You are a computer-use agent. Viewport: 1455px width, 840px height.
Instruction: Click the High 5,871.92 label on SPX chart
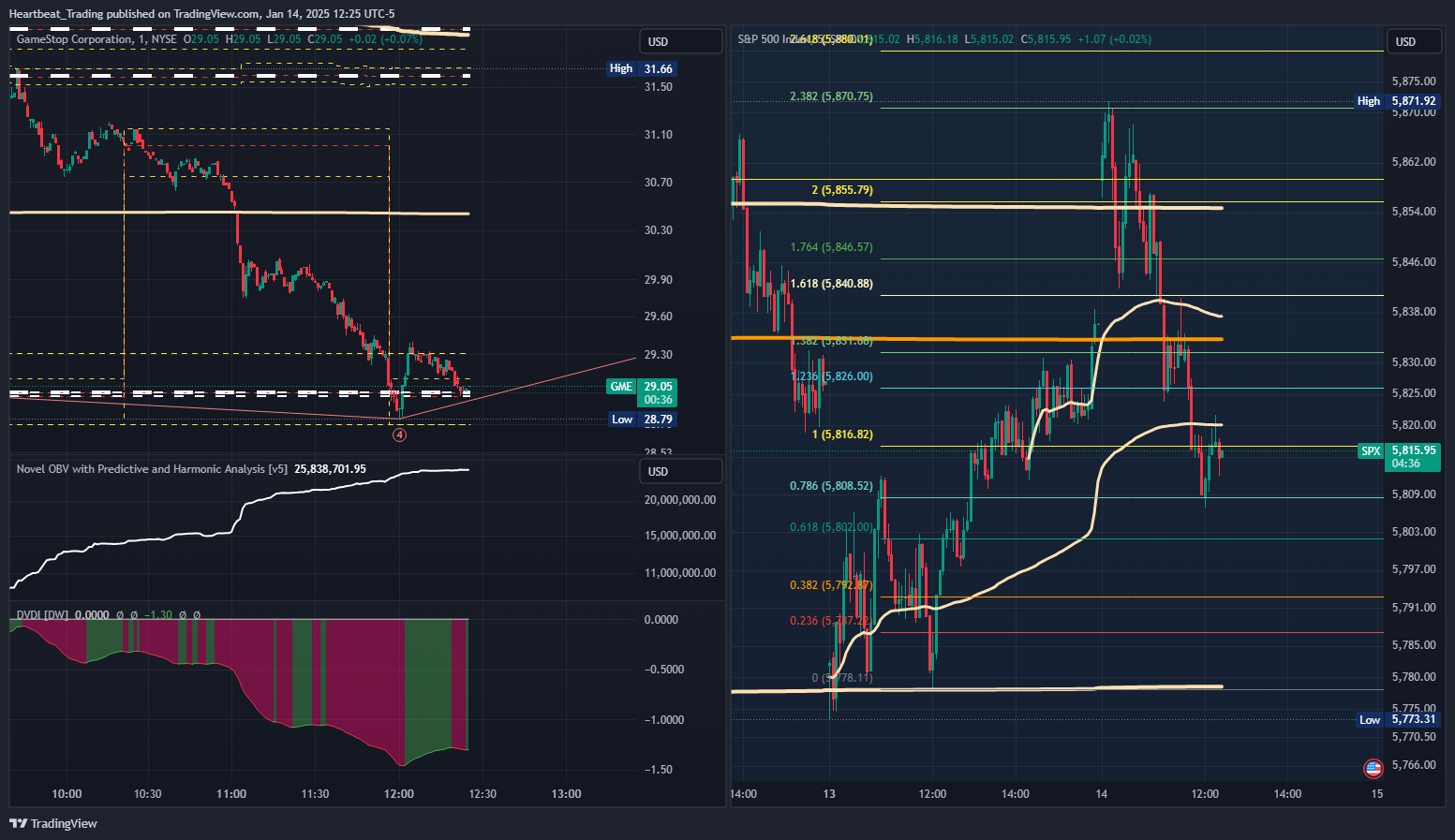click(1397, 101)
